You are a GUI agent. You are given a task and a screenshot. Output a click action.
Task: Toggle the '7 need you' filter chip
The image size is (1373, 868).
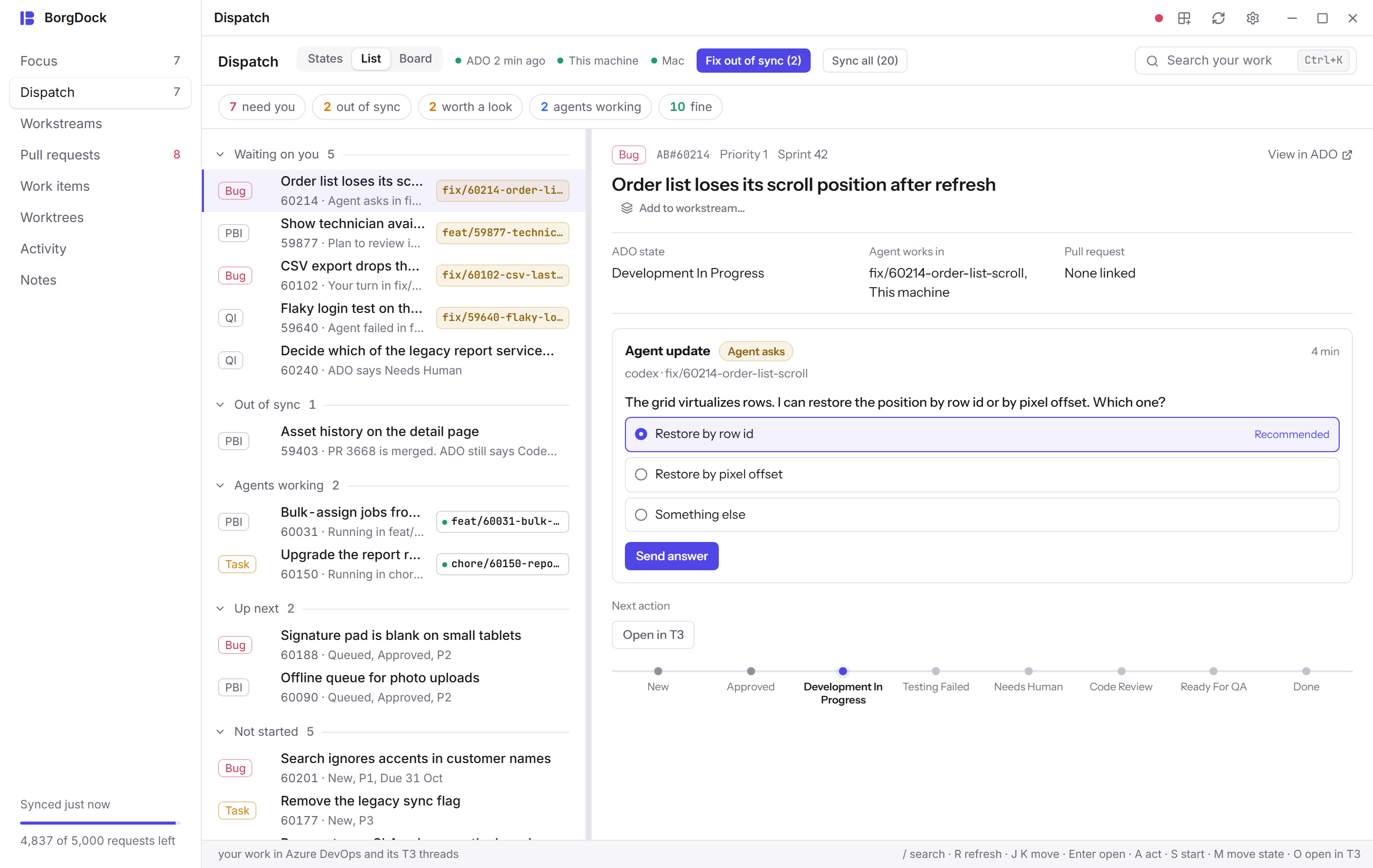(261, 107)
